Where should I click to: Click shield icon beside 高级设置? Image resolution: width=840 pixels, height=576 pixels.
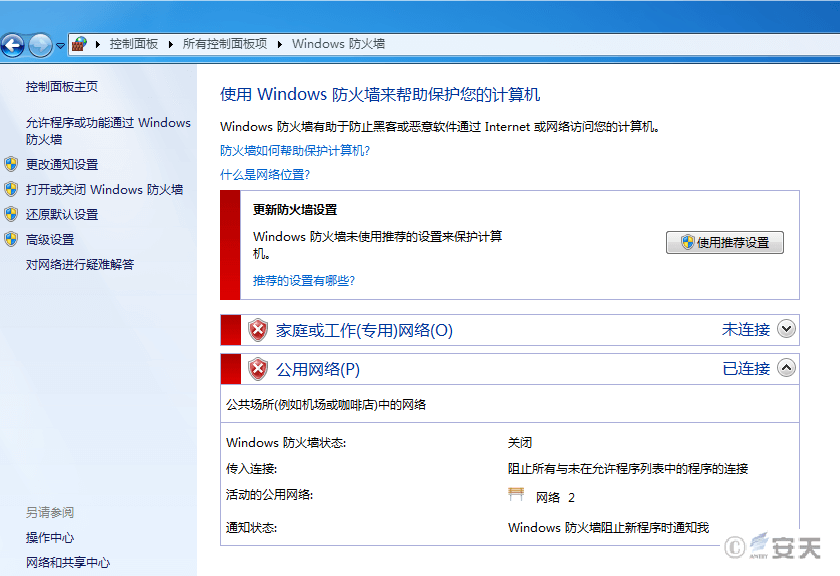[x=11, y=239]
